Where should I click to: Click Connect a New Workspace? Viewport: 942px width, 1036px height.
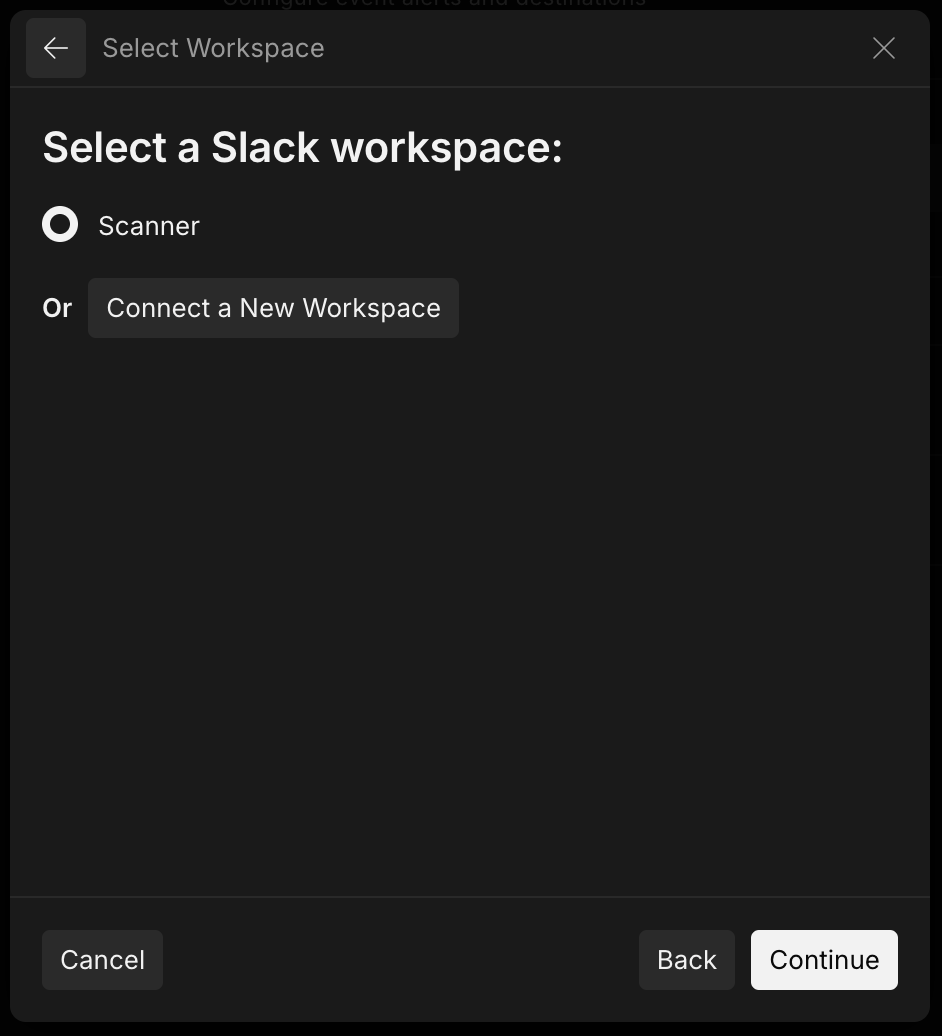pyautogui.click(x=273, y=308)
